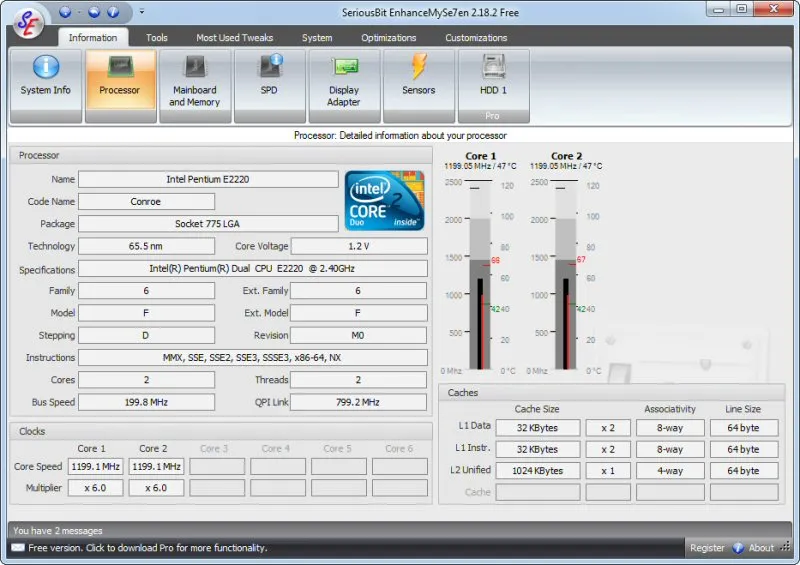Screen dimensions: 800x565
Task: Click the Family value field
Action: point(146,290)
